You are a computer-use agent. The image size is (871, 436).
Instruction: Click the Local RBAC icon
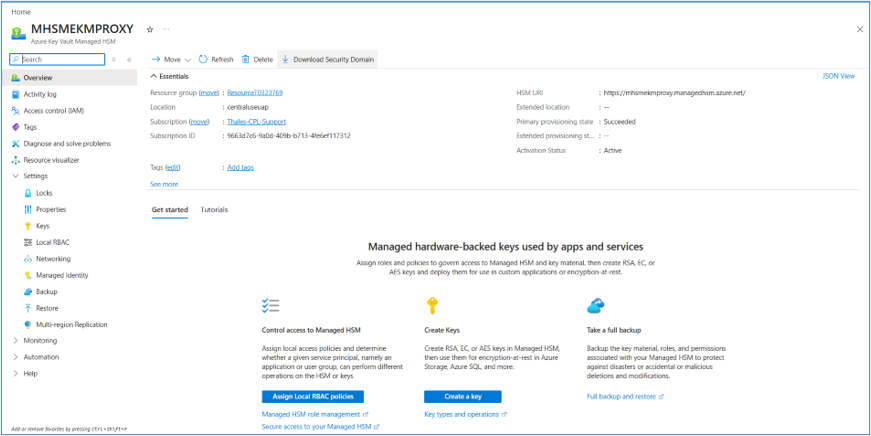pyautogui.click(x=28, y=242)
